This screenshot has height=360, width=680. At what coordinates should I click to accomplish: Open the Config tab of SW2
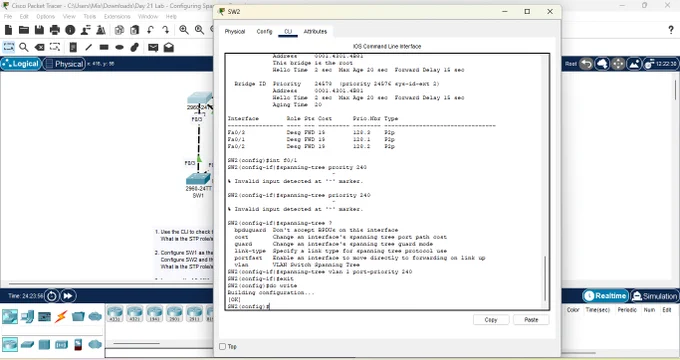(x=264, y=31)
